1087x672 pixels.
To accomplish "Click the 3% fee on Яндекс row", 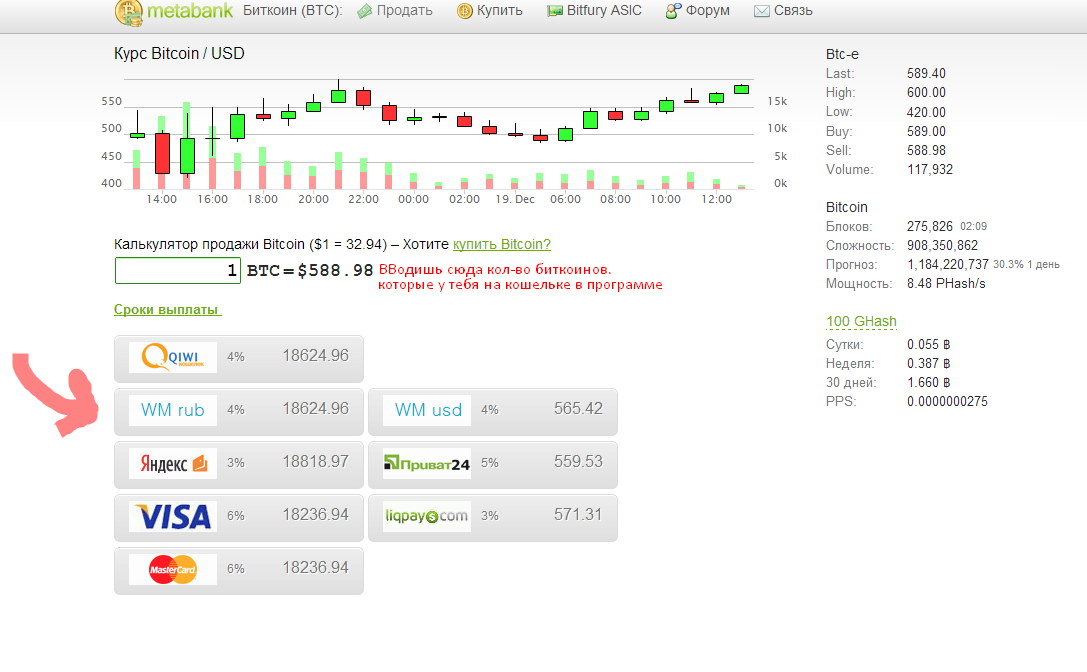I will tap(236, 463).
